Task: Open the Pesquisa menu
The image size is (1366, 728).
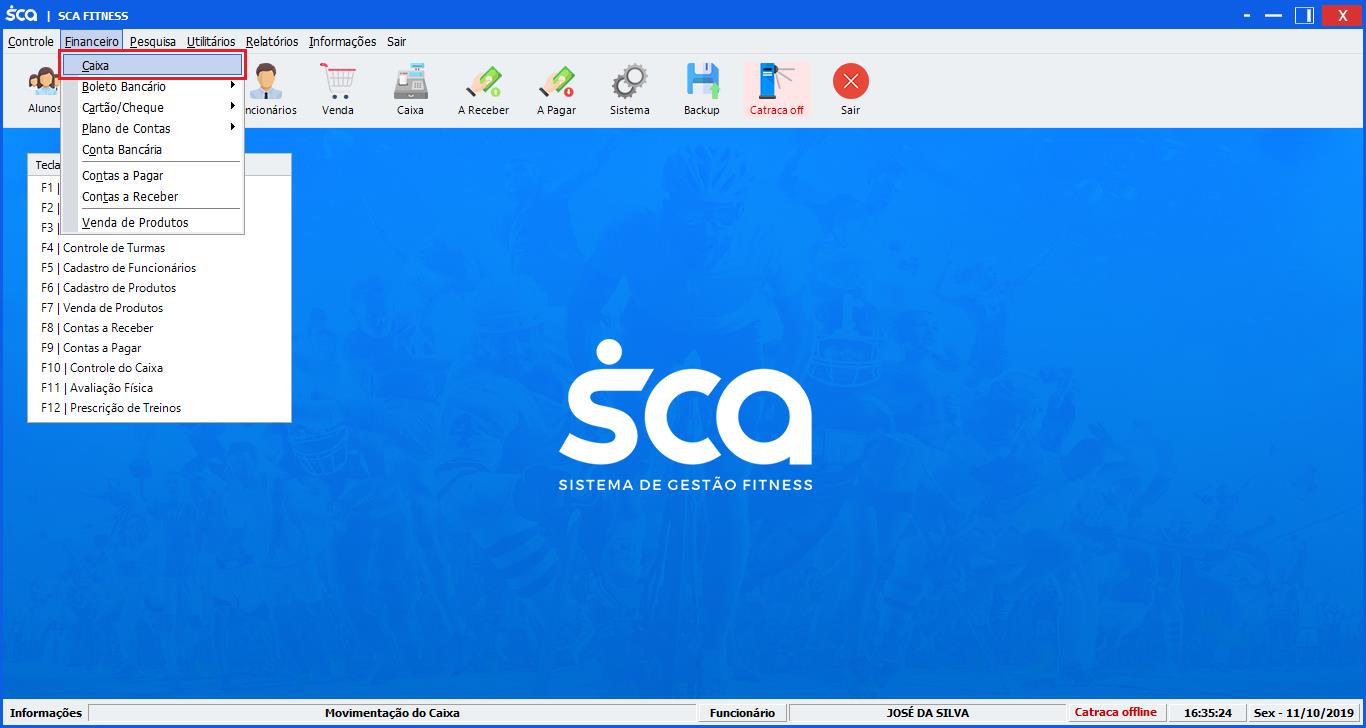Action: [x=153, y=42]
